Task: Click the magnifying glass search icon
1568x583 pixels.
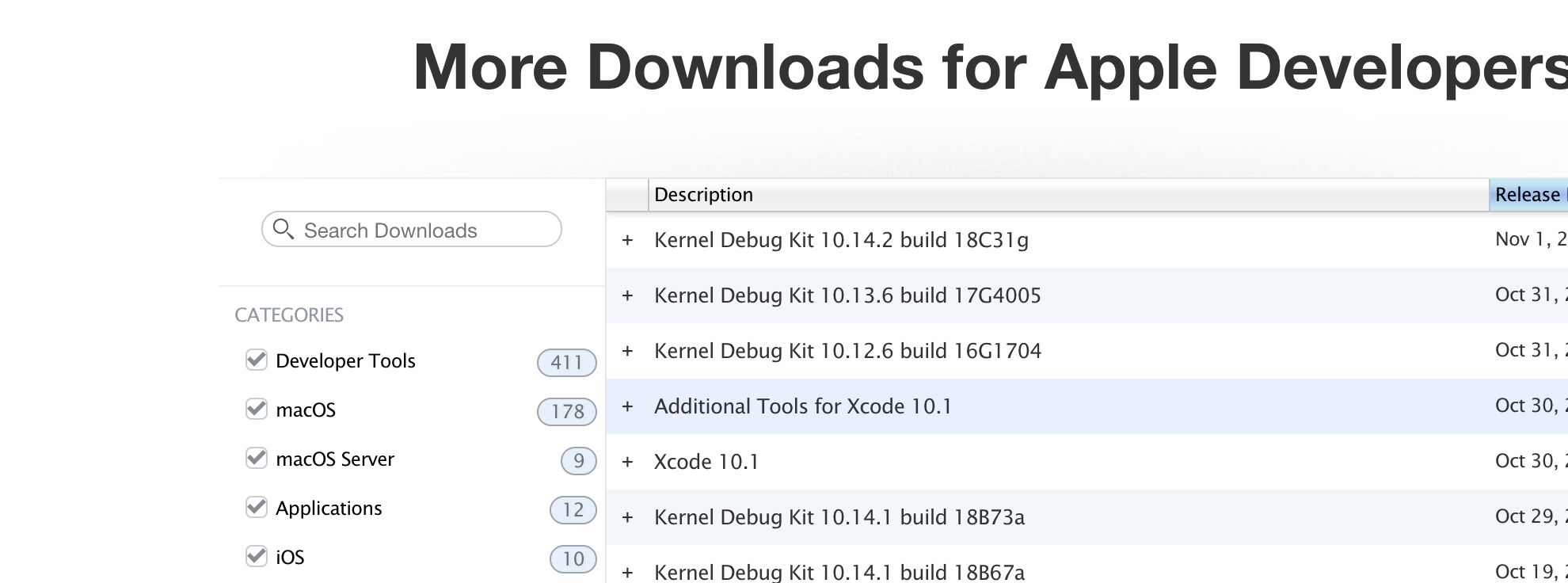Action: (x=285, y=230)
